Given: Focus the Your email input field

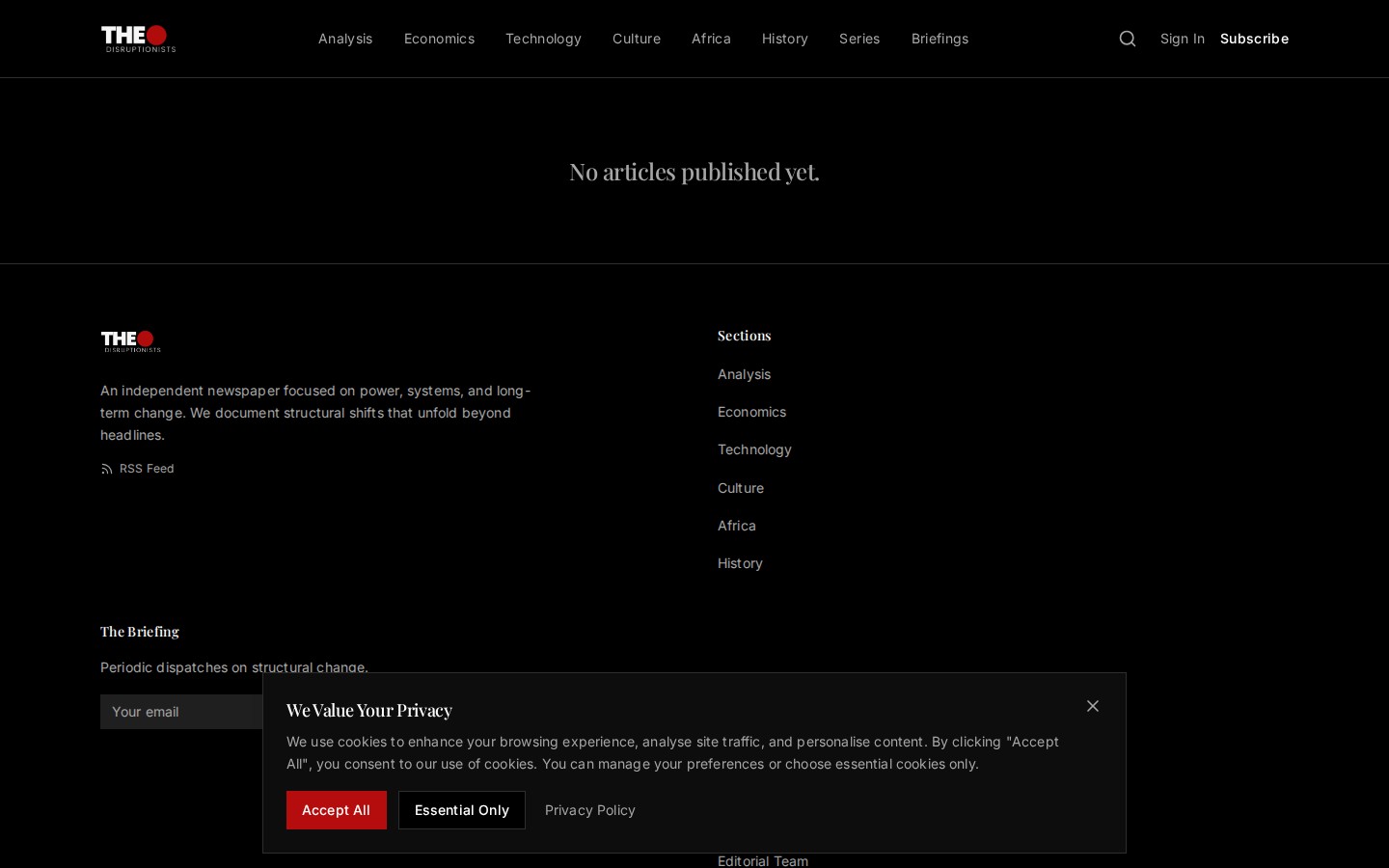Looking at the screenshot, I should point(181,712).
